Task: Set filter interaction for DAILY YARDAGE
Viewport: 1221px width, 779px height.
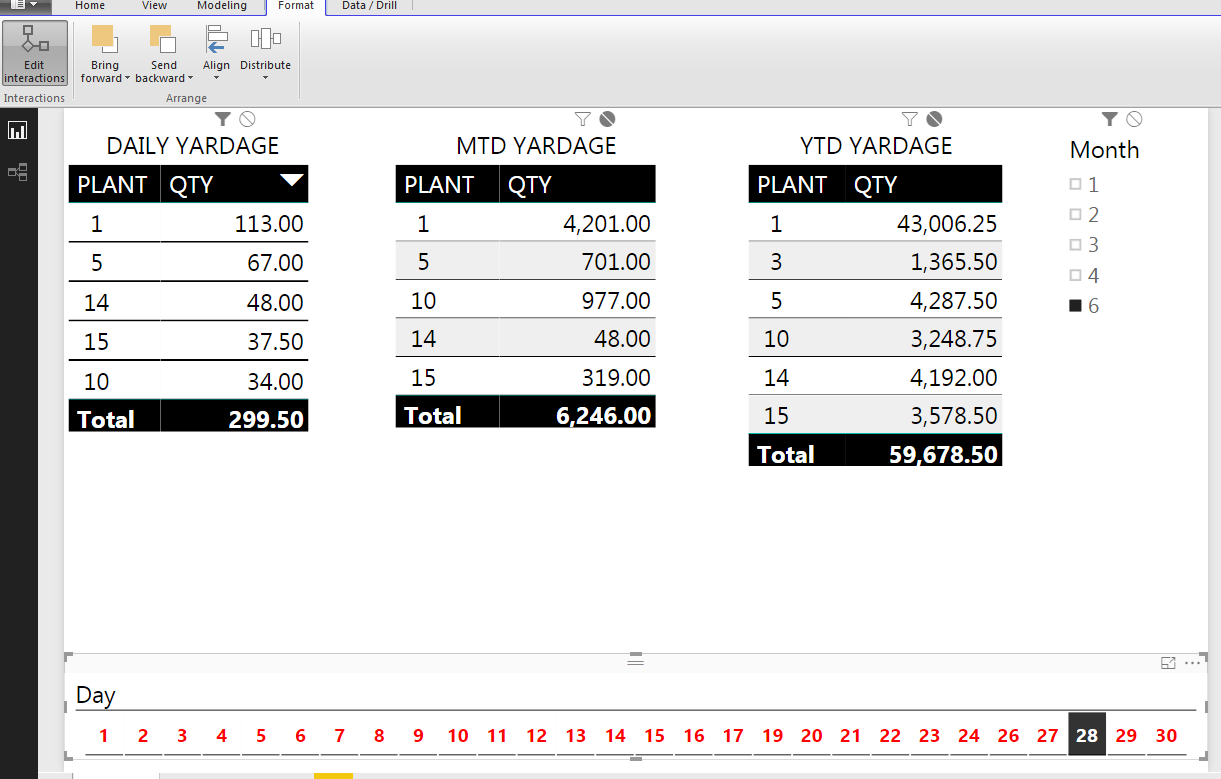Action: 223,119
